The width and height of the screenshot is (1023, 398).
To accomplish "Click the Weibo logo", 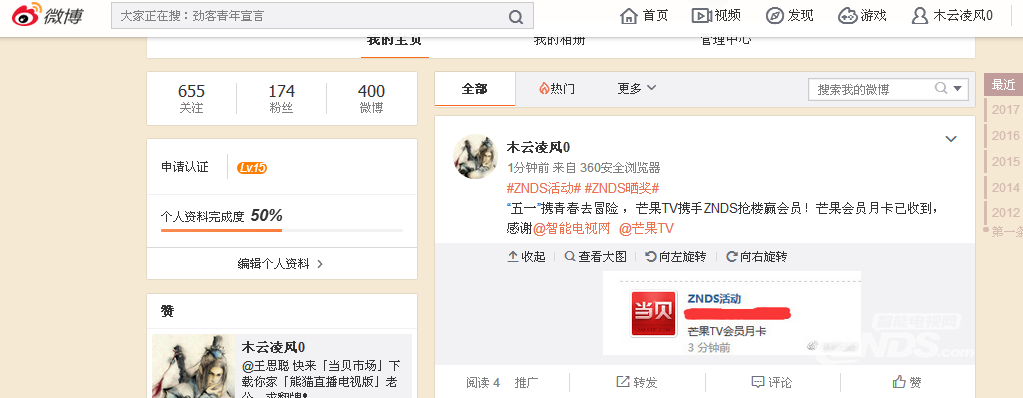I will [x=48, y=15].
